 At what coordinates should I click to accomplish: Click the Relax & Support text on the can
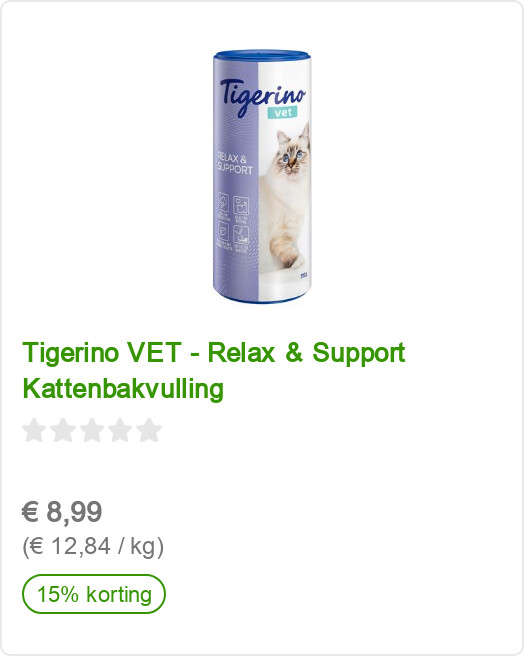tap(235, 164)
